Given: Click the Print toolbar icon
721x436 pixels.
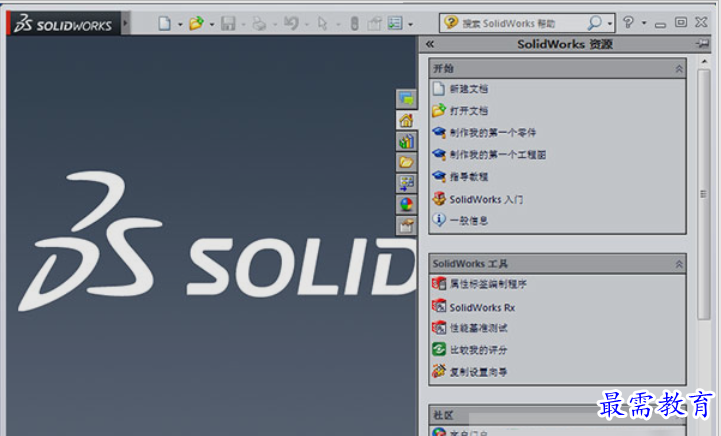Looking at the screenshot, I should pos(259,23).
